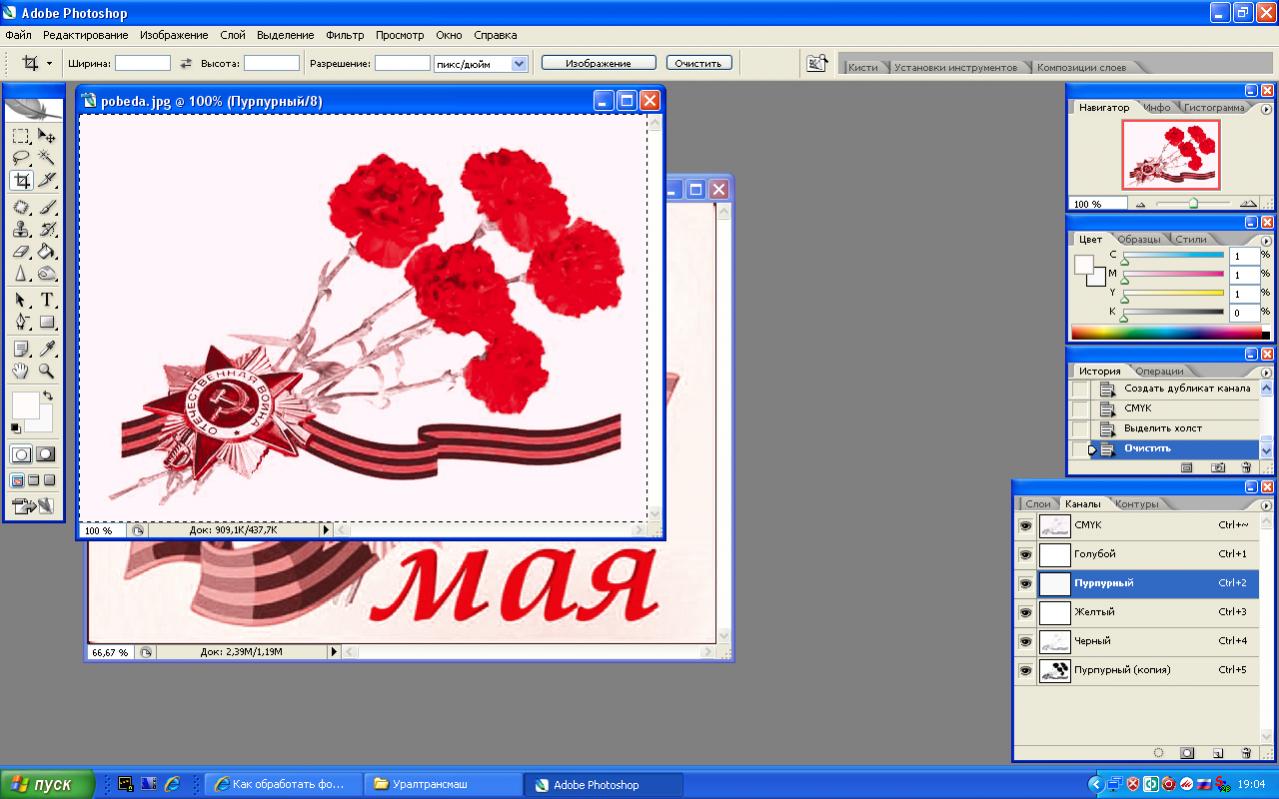The width and height of the screenshot is (1279, 799).
Task: Select the Slice tool
Action: pos(46,180)
